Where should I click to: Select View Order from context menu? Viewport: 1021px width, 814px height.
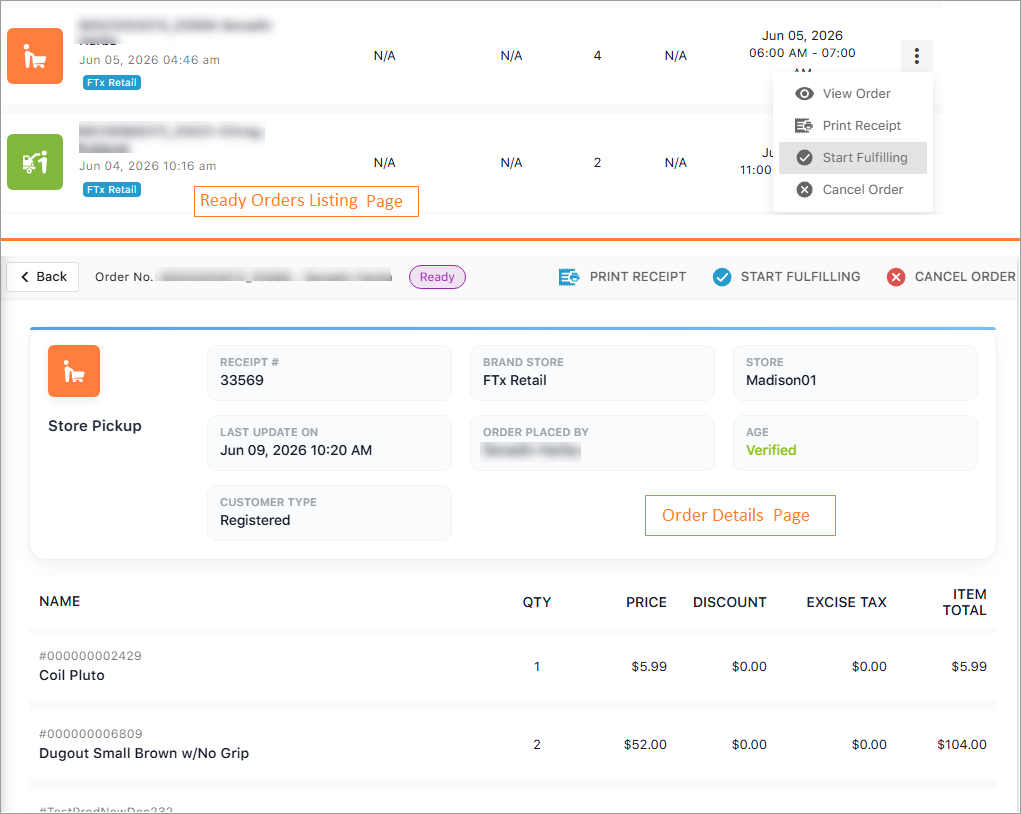coord(852,94)
